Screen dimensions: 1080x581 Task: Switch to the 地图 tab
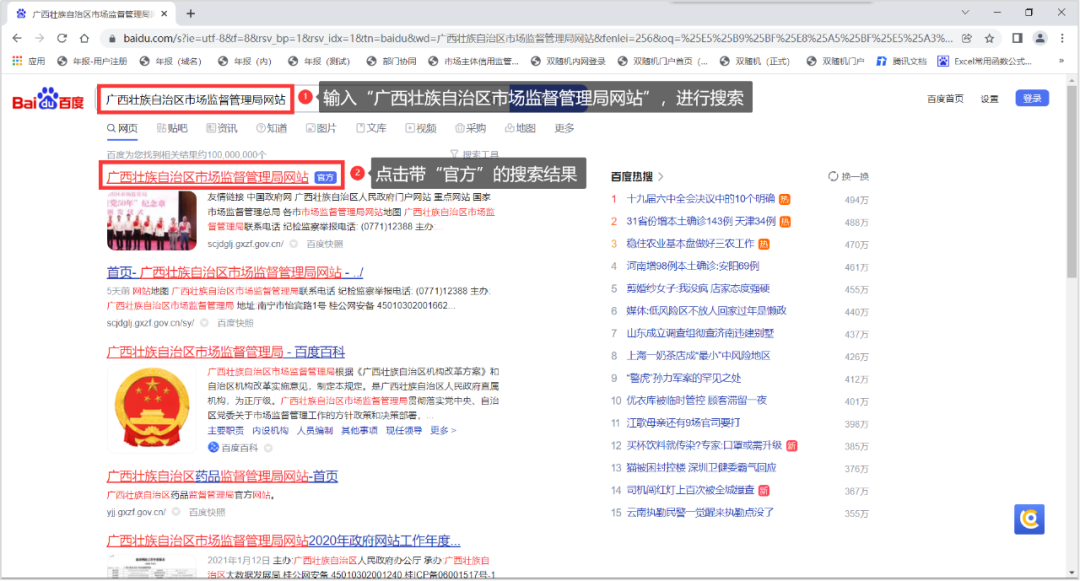pos(520,128)
